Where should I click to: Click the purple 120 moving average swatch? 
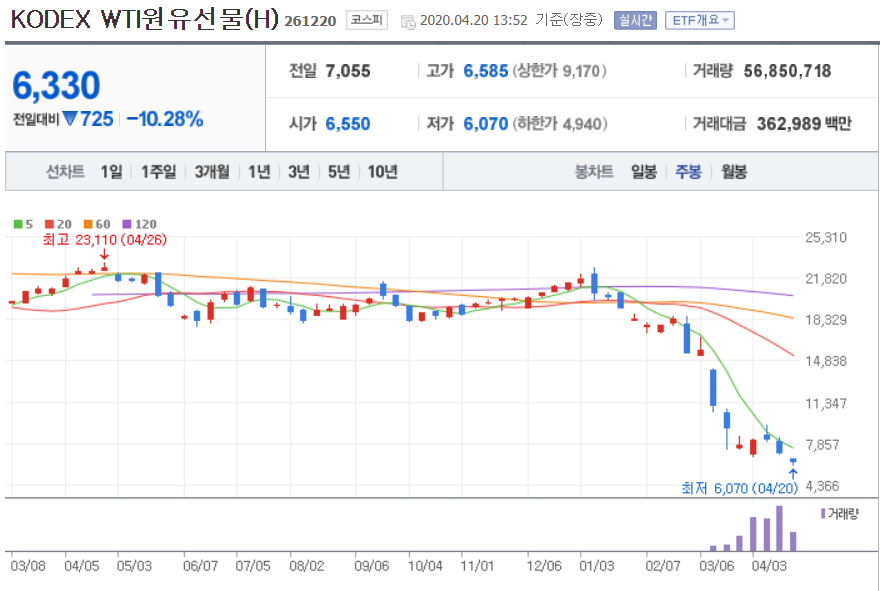coord(126,224)
